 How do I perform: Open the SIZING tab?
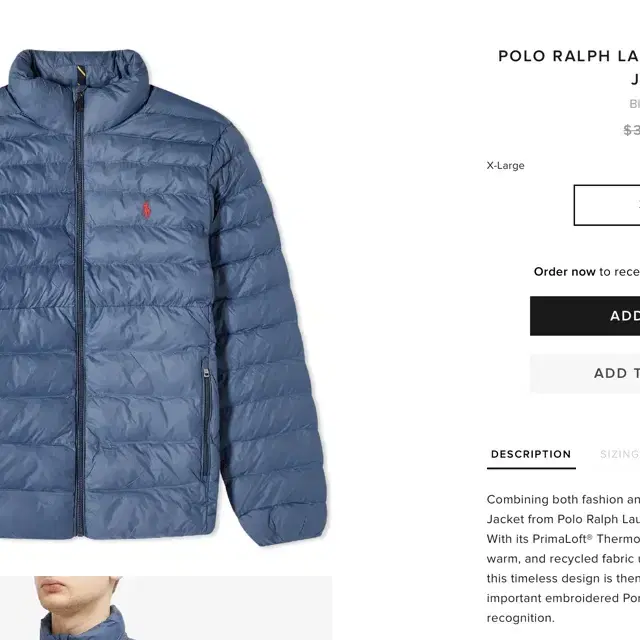coord(620,454)
